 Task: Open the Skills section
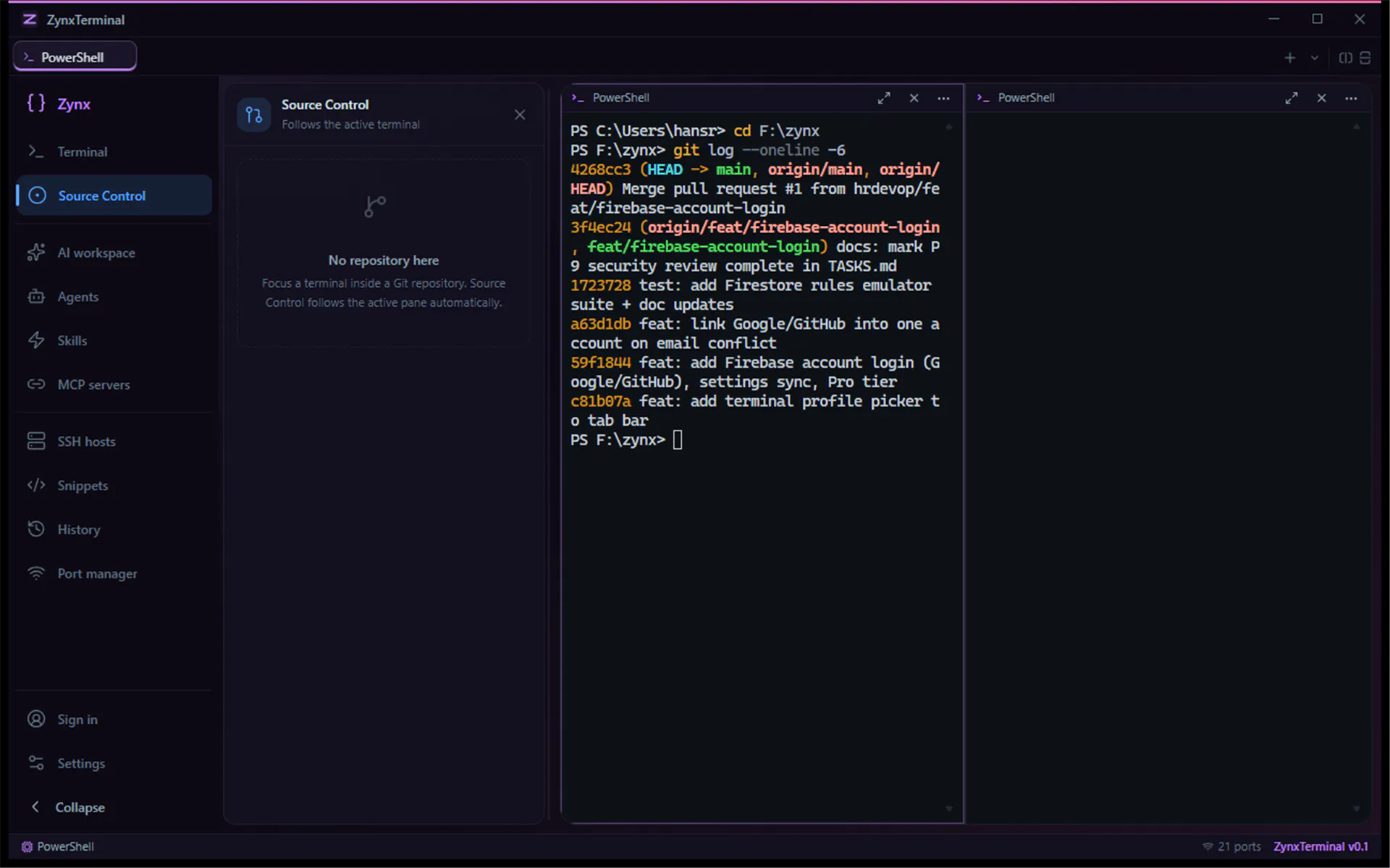(x=114, y=340)
